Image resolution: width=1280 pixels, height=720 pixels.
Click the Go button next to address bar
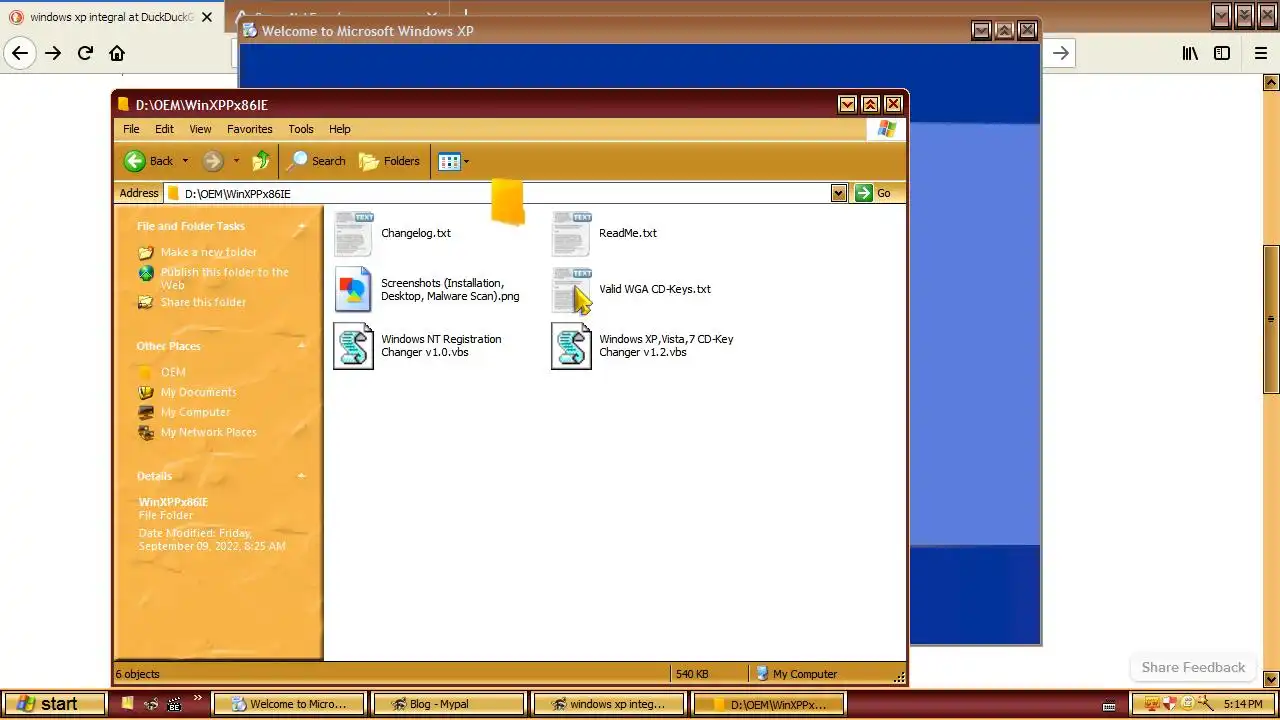[x=873, y=193]
